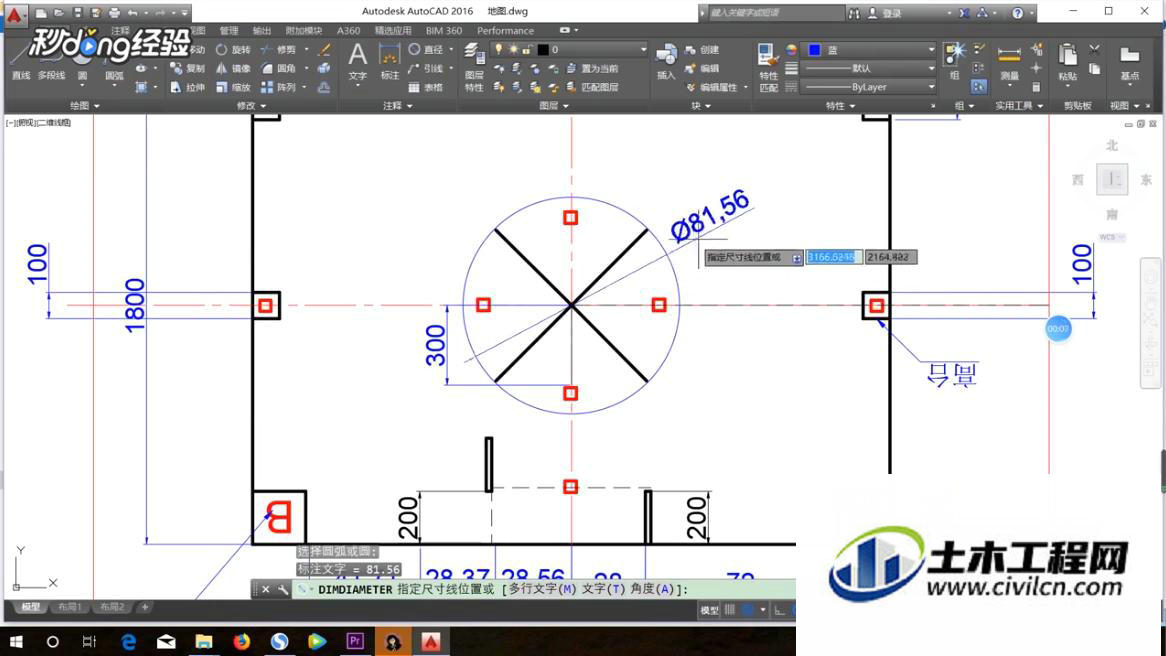Toggle the Model space (模型) status button
The width and height of the screenshot is (1166, 656).
pyautogui.click(x=709, y=610)
